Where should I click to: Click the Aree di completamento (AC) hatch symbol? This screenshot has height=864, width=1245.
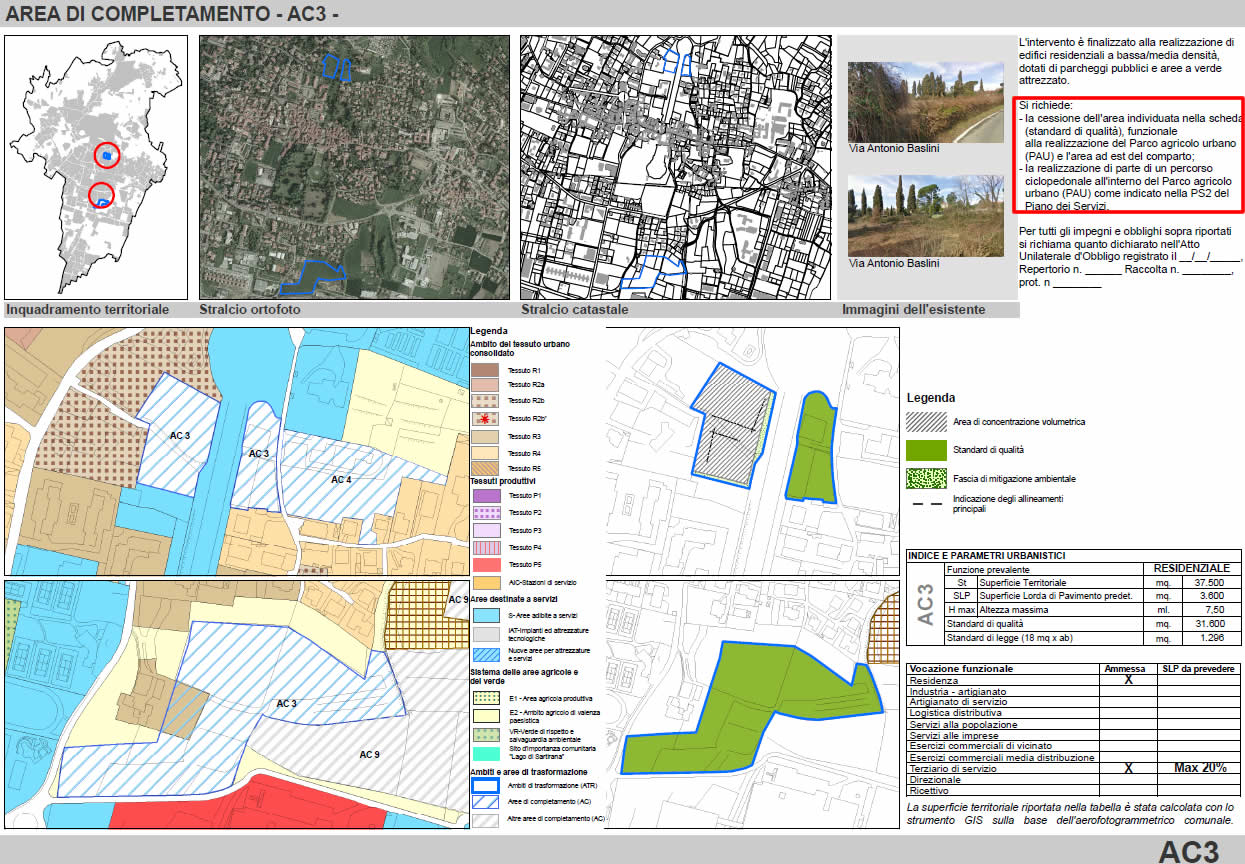click(x=485, y=802)
